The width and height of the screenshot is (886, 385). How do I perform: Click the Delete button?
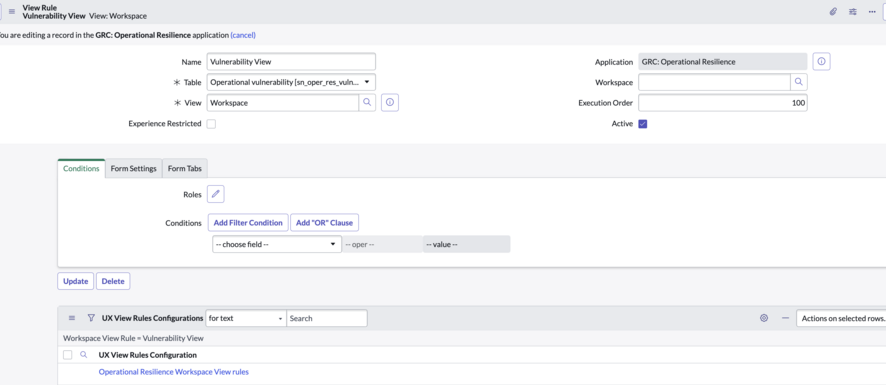coord(113,281)
